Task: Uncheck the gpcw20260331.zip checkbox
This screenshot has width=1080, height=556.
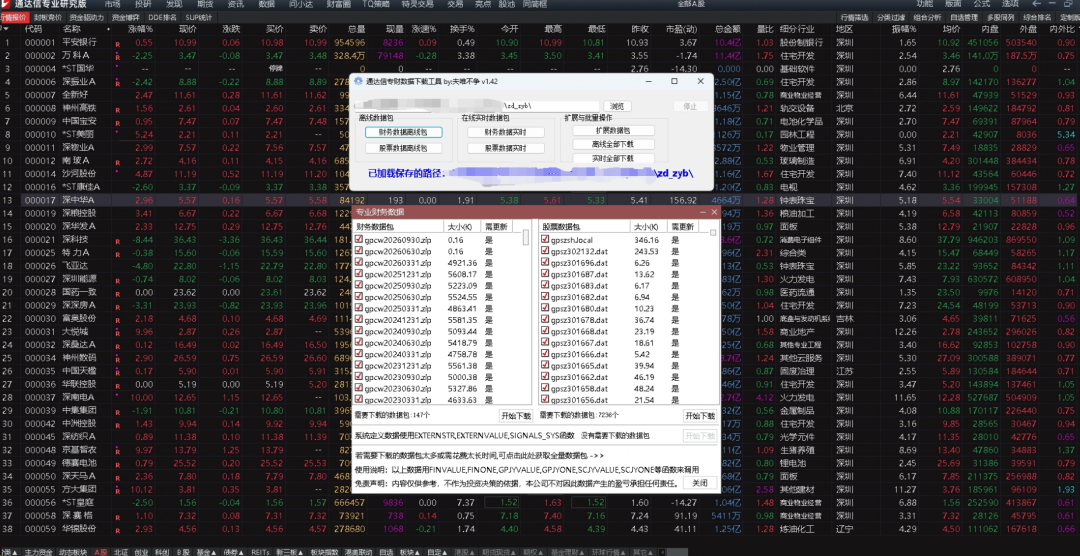Action: point(358,262)
